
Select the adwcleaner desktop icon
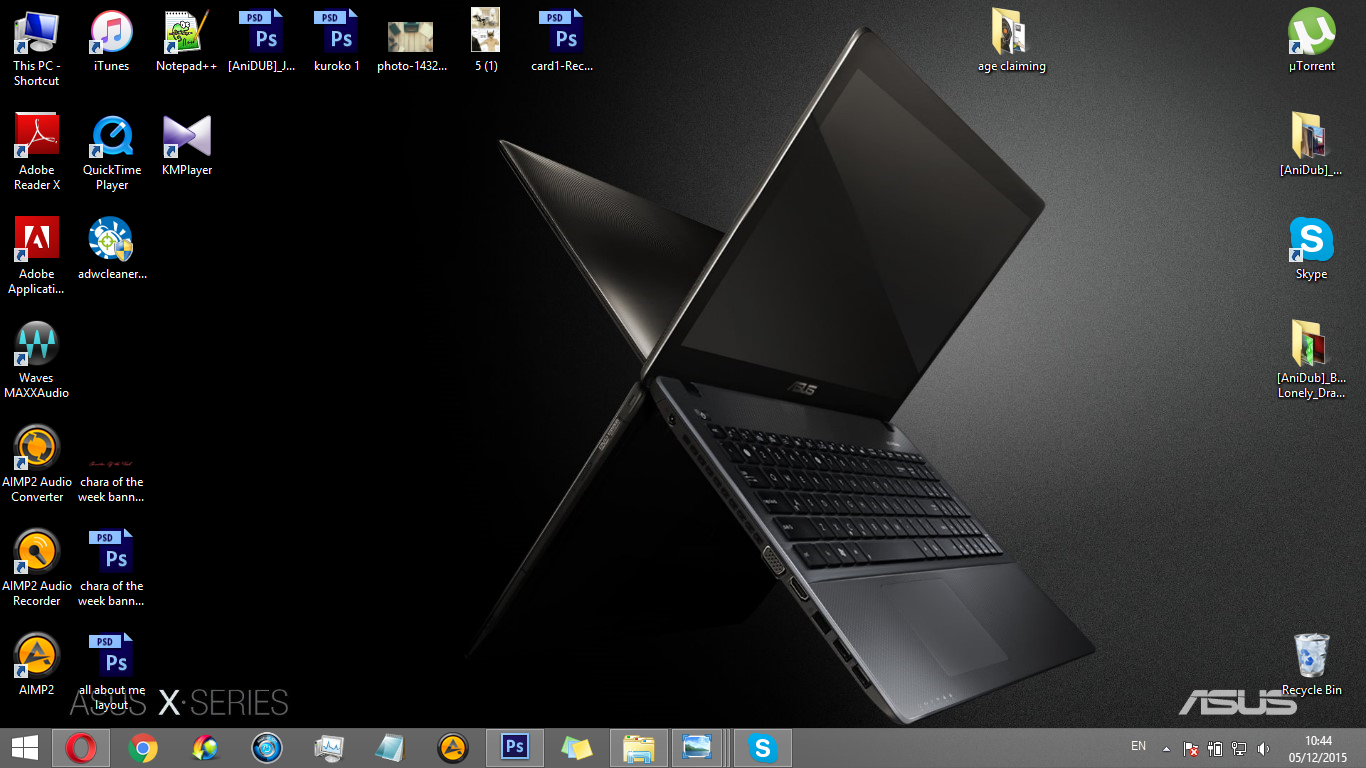pyautogui.click(x=112, y=249)
